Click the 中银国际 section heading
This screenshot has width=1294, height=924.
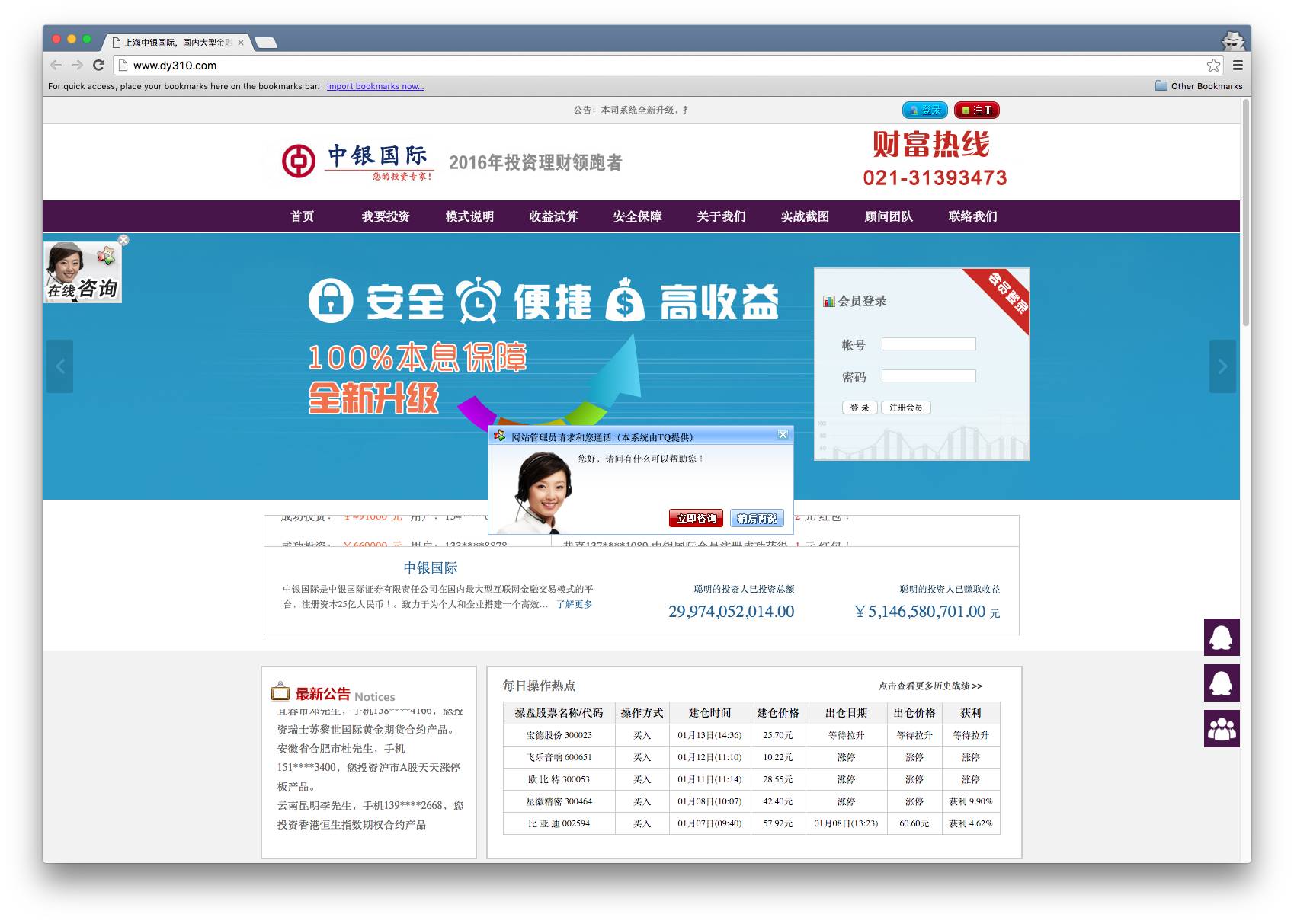(431, 568)
